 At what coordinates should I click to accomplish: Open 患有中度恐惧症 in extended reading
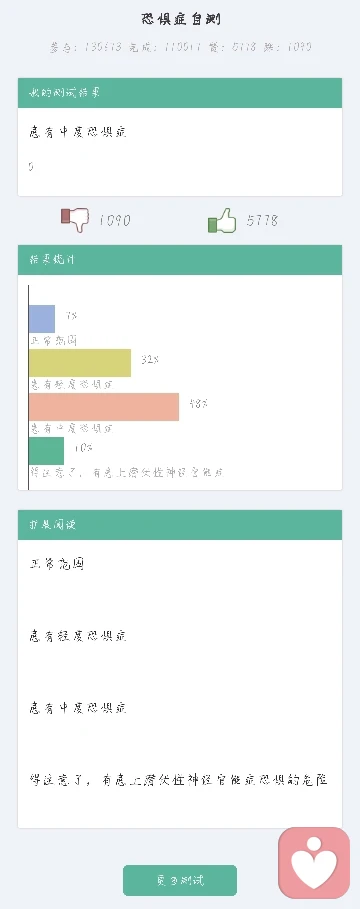[x=78, y=708]
